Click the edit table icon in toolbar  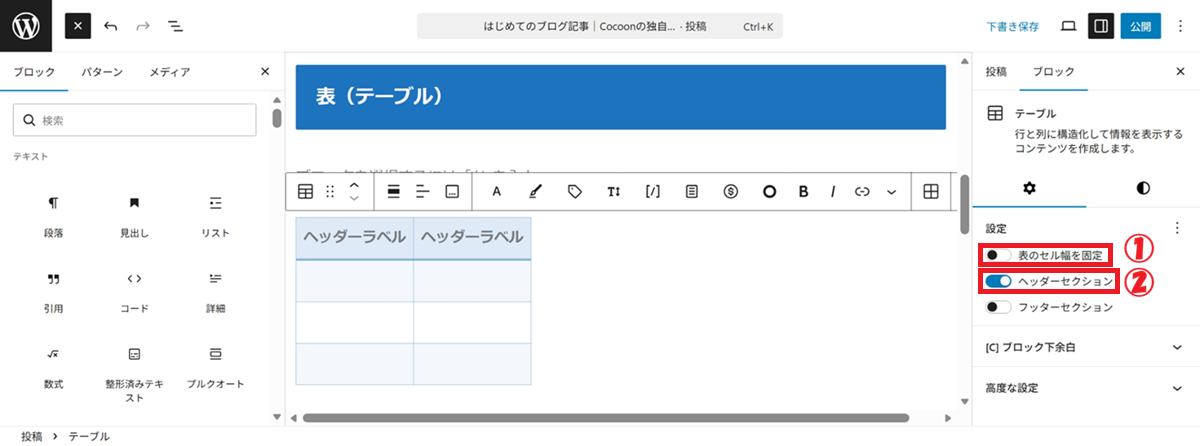tap(930, 192)
